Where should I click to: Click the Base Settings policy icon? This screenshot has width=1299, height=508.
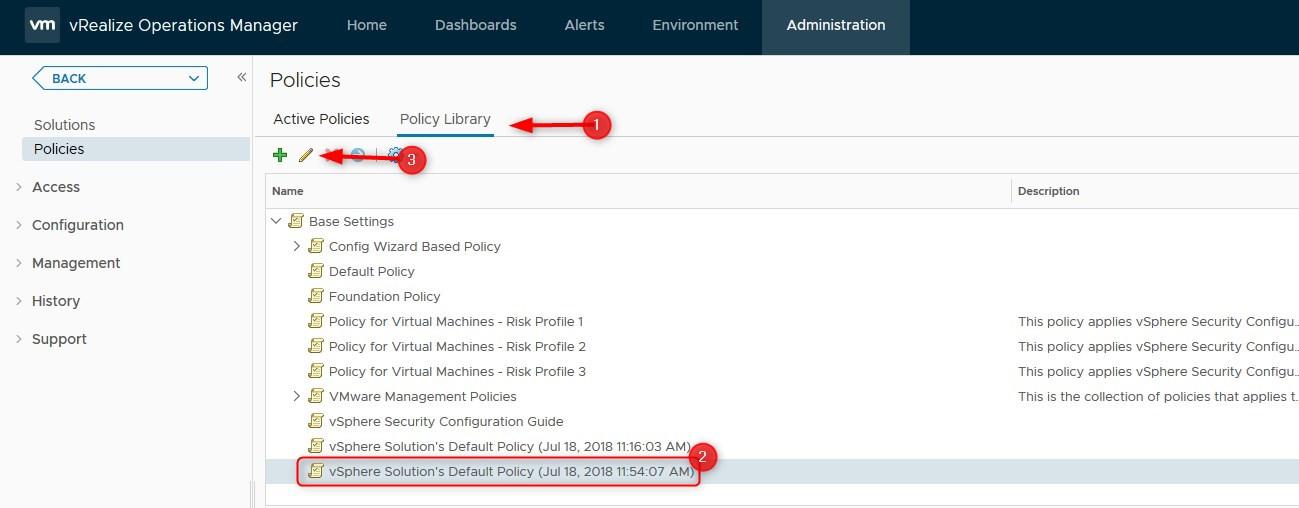click(x=296, y=221)
